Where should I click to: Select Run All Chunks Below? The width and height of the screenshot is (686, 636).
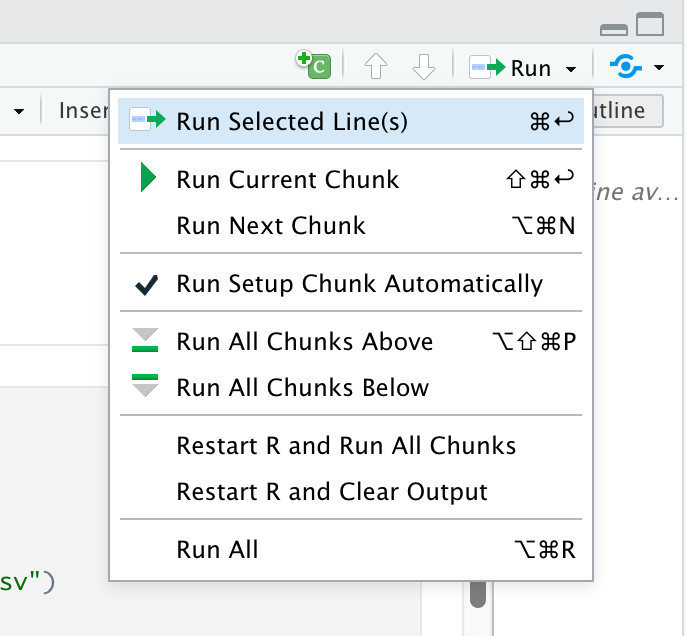pos(351,388)
